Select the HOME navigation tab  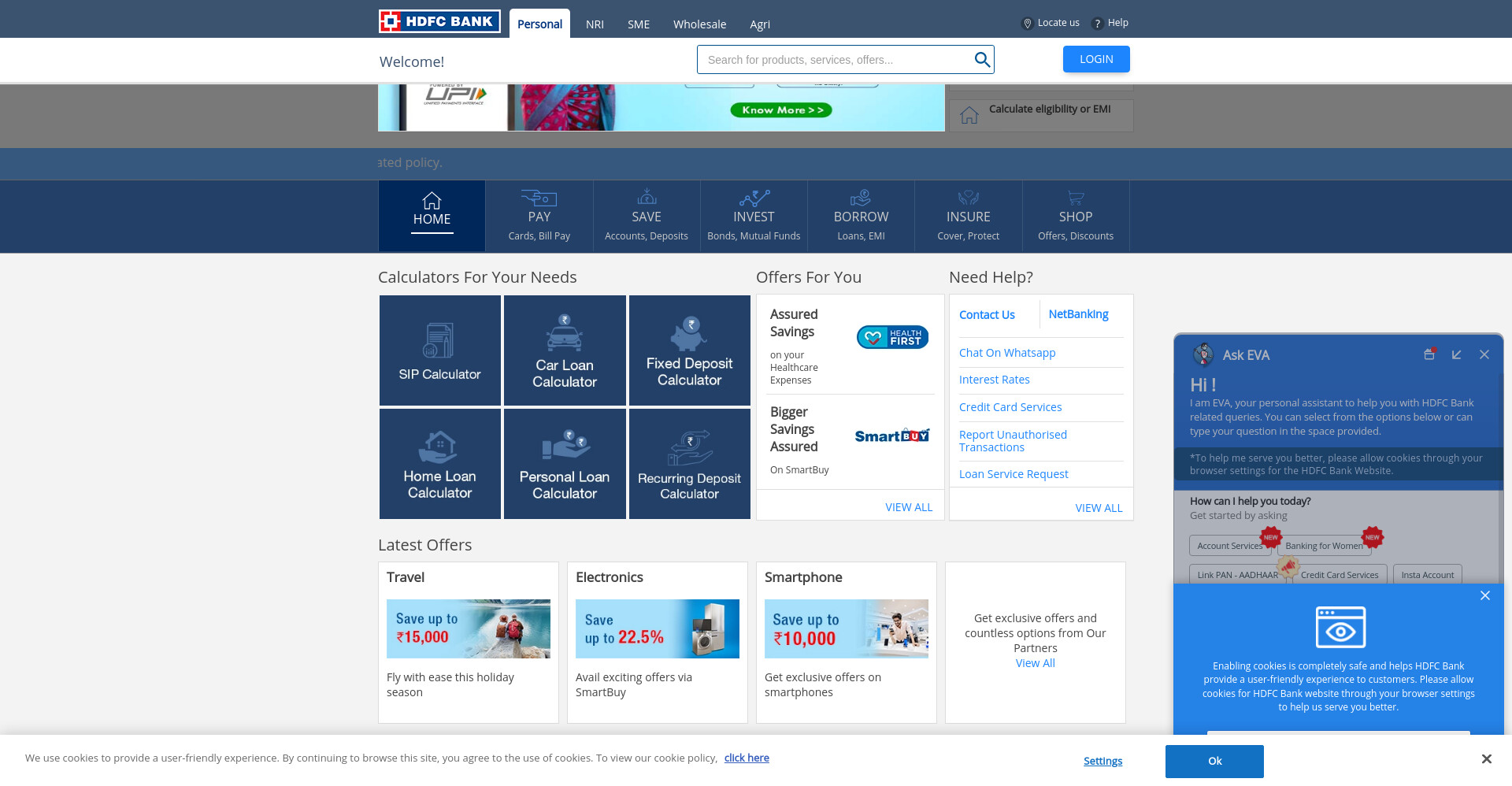432,216
